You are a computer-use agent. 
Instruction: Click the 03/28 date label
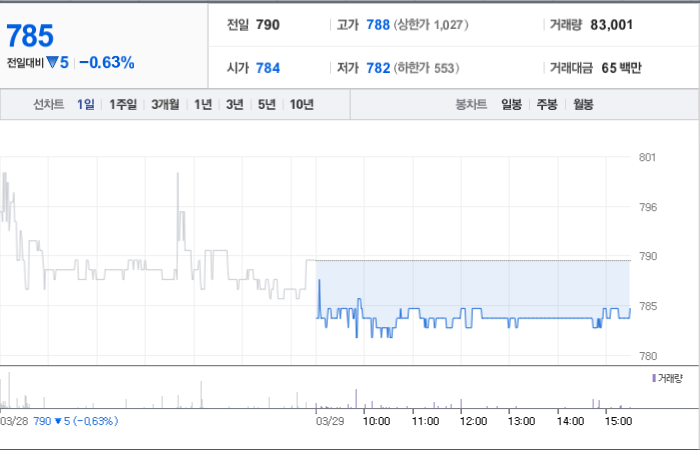click(x=14, y=421)
